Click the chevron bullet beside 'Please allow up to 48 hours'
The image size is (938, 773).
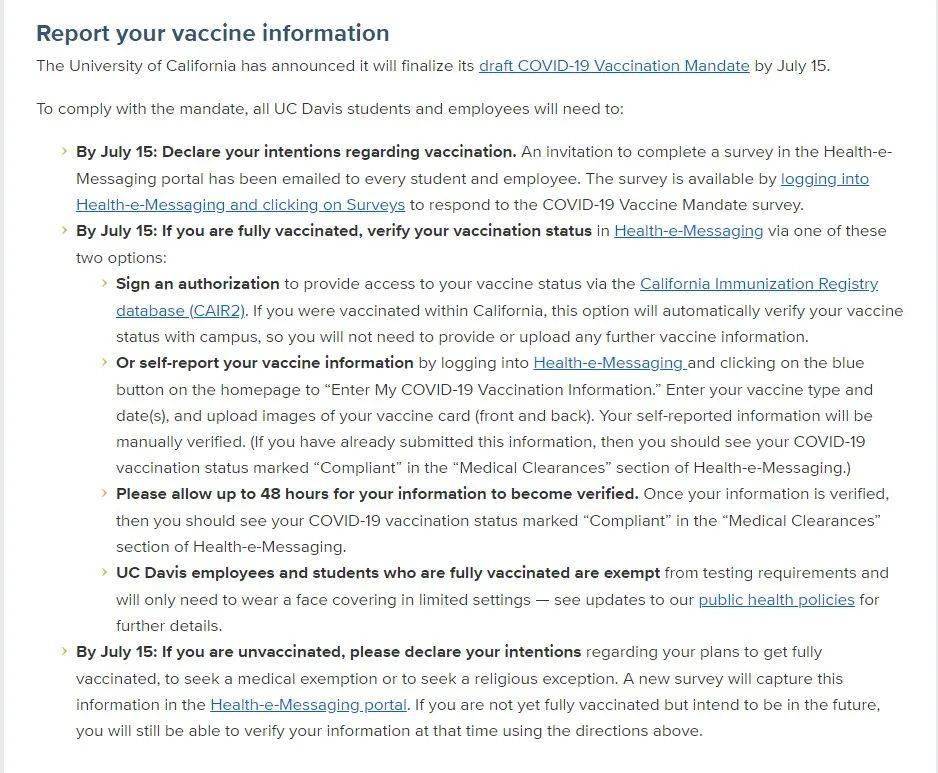point(104,493)
